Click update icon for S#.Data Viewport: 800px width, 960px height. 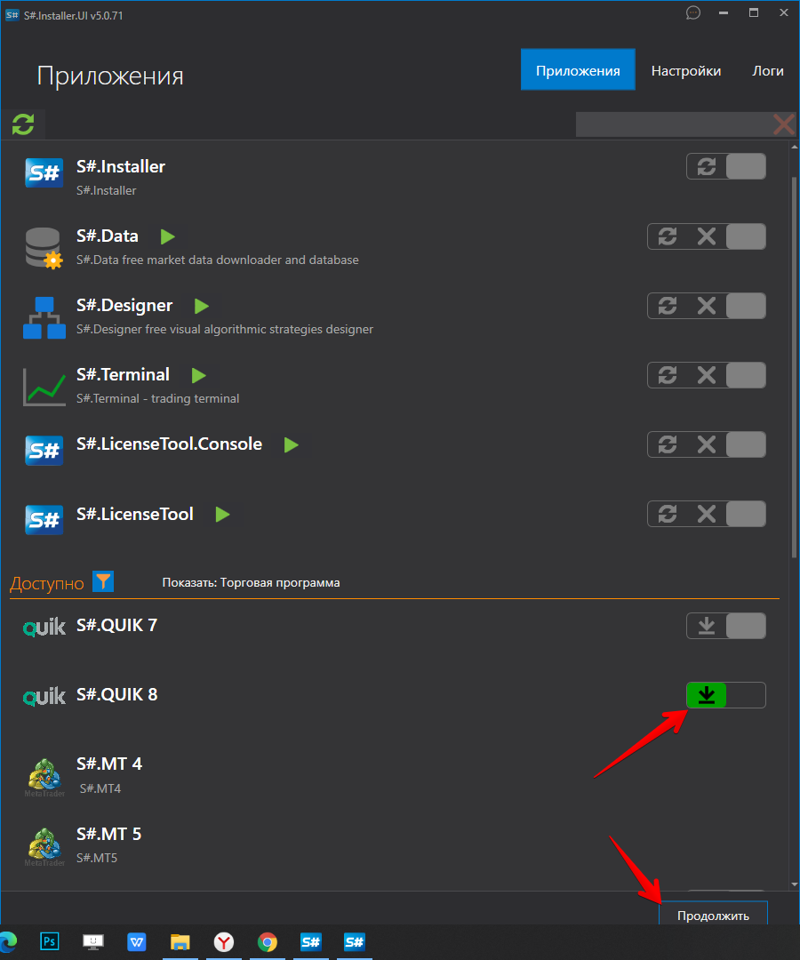pyautogui.click(x=667, y=236)
